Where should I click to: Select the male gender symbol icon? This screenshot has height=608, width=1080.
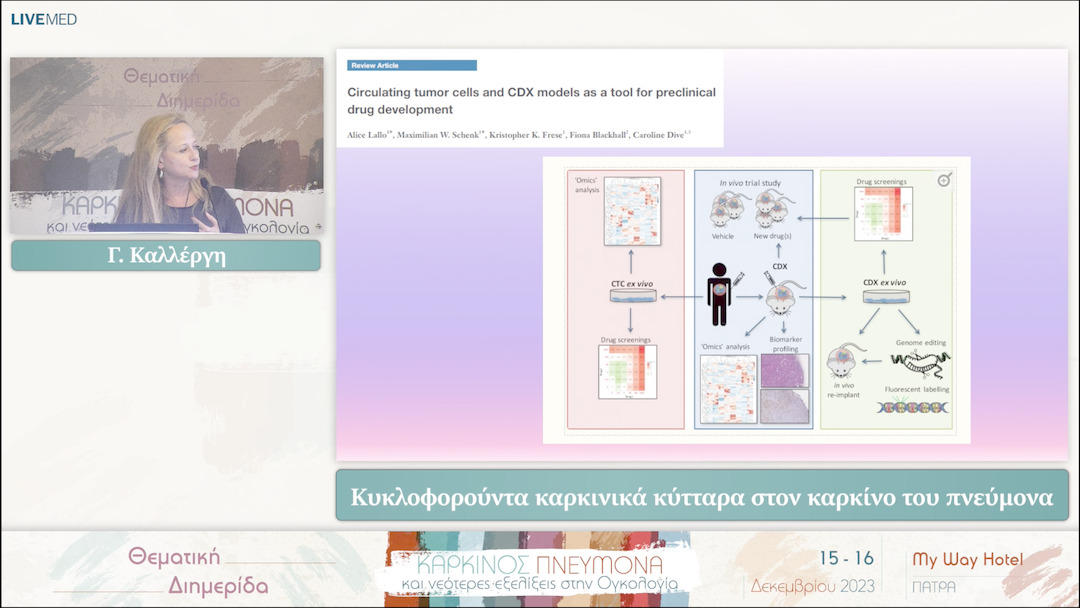tap(945, 180)
